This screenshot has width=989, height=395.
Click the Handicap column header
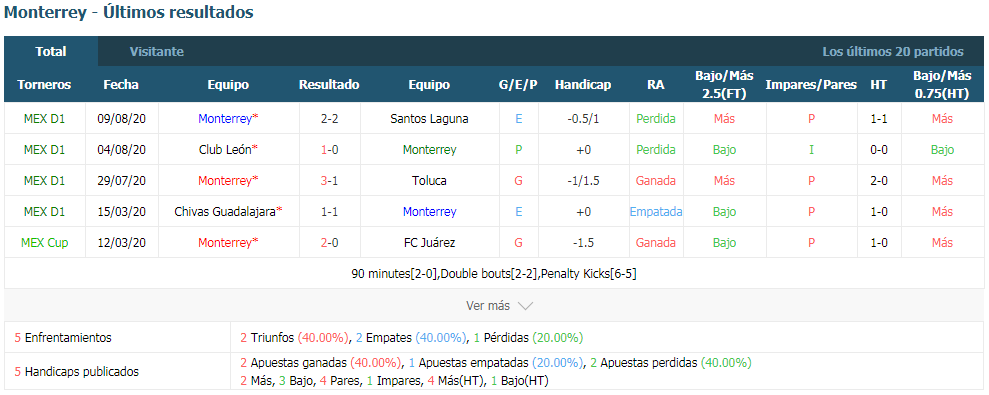[583, 85]
